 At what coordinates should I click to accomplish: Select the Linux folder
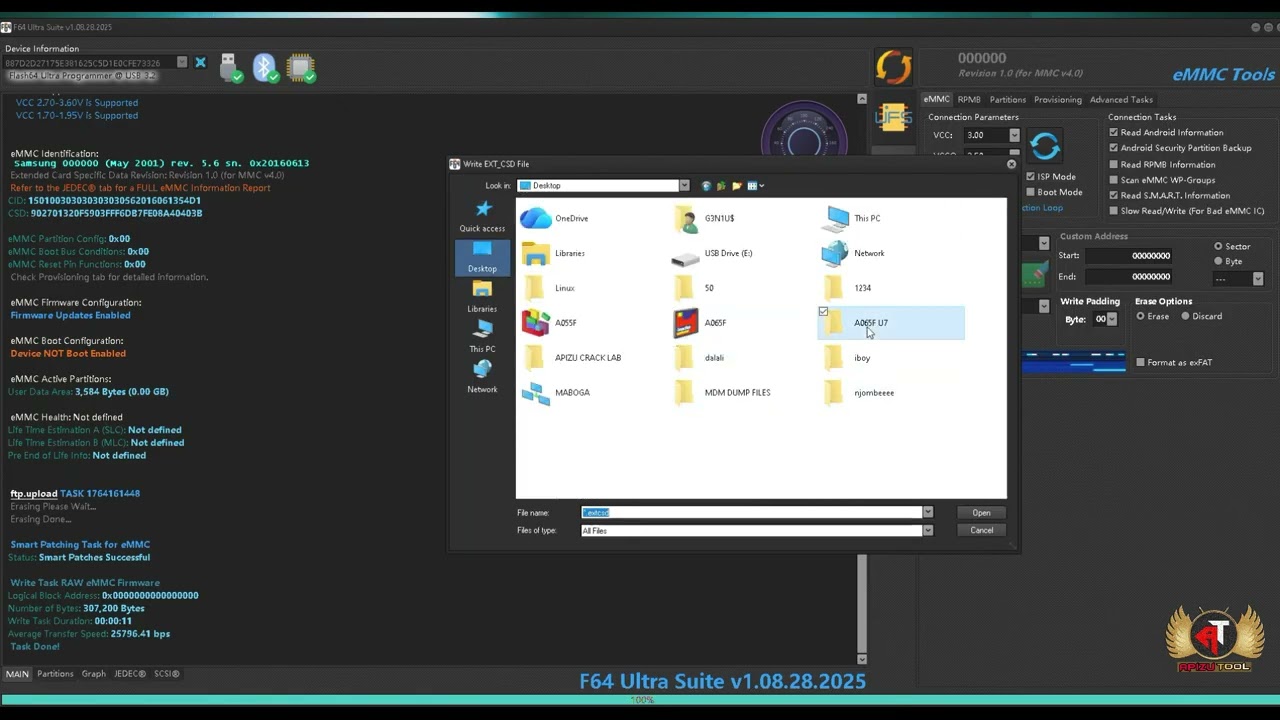pyautogui.click(x=549, y=288)
